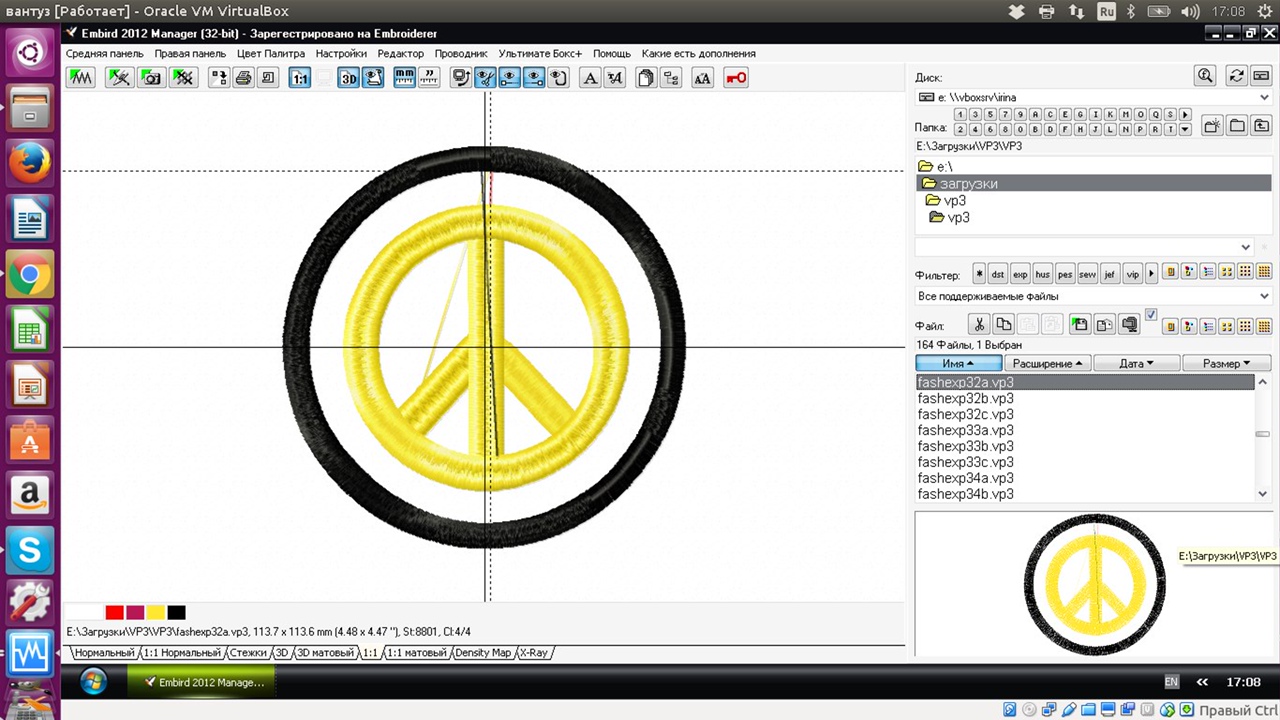Screen dimensions: 1280x720
Task: Click the camera icon with green corner
Action: (x=151, y=78)
